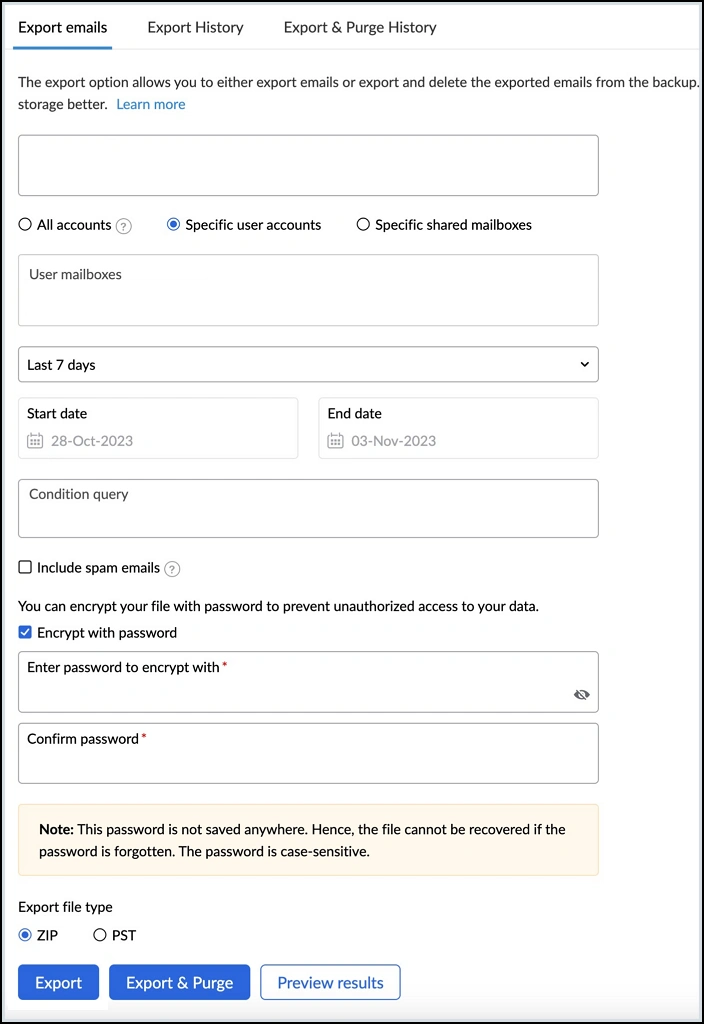This screenshot has width=704, height=1024.
Task: Select the All accounts option
Action: (24, 225)
